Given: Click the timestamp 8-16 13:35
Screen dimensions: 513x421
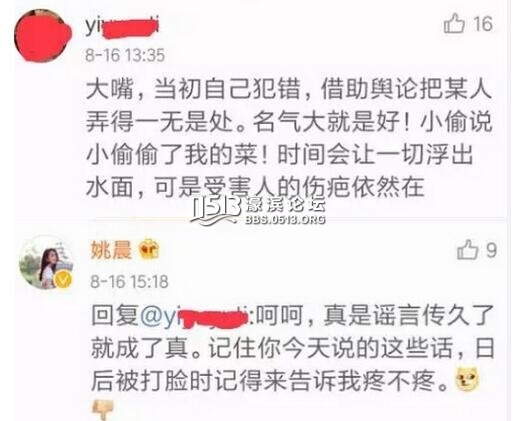Looking at the screenshot, I should 125,55.
